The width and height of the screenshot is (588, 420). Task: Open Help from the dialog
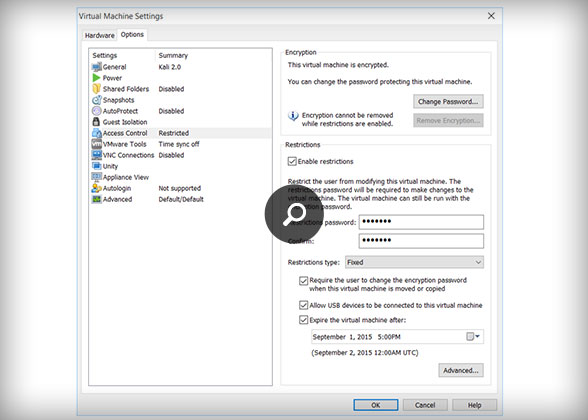tap(474, 405)
